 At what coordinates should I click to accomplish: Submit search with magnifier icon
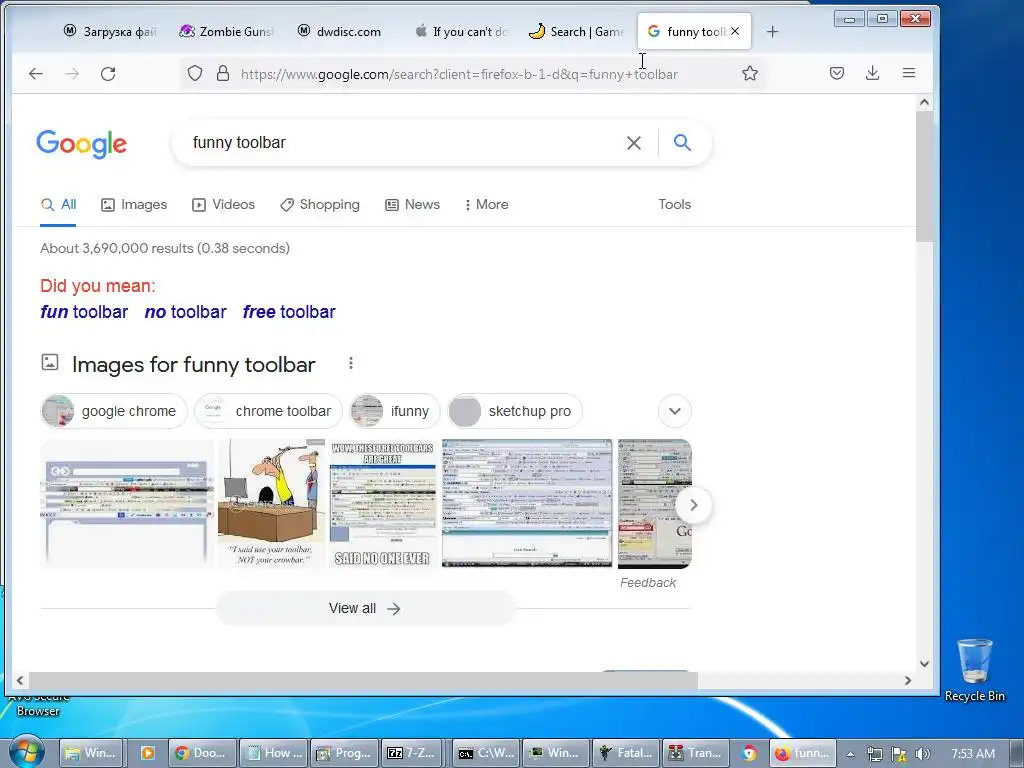pyautogui.click(x=682, y=142)
